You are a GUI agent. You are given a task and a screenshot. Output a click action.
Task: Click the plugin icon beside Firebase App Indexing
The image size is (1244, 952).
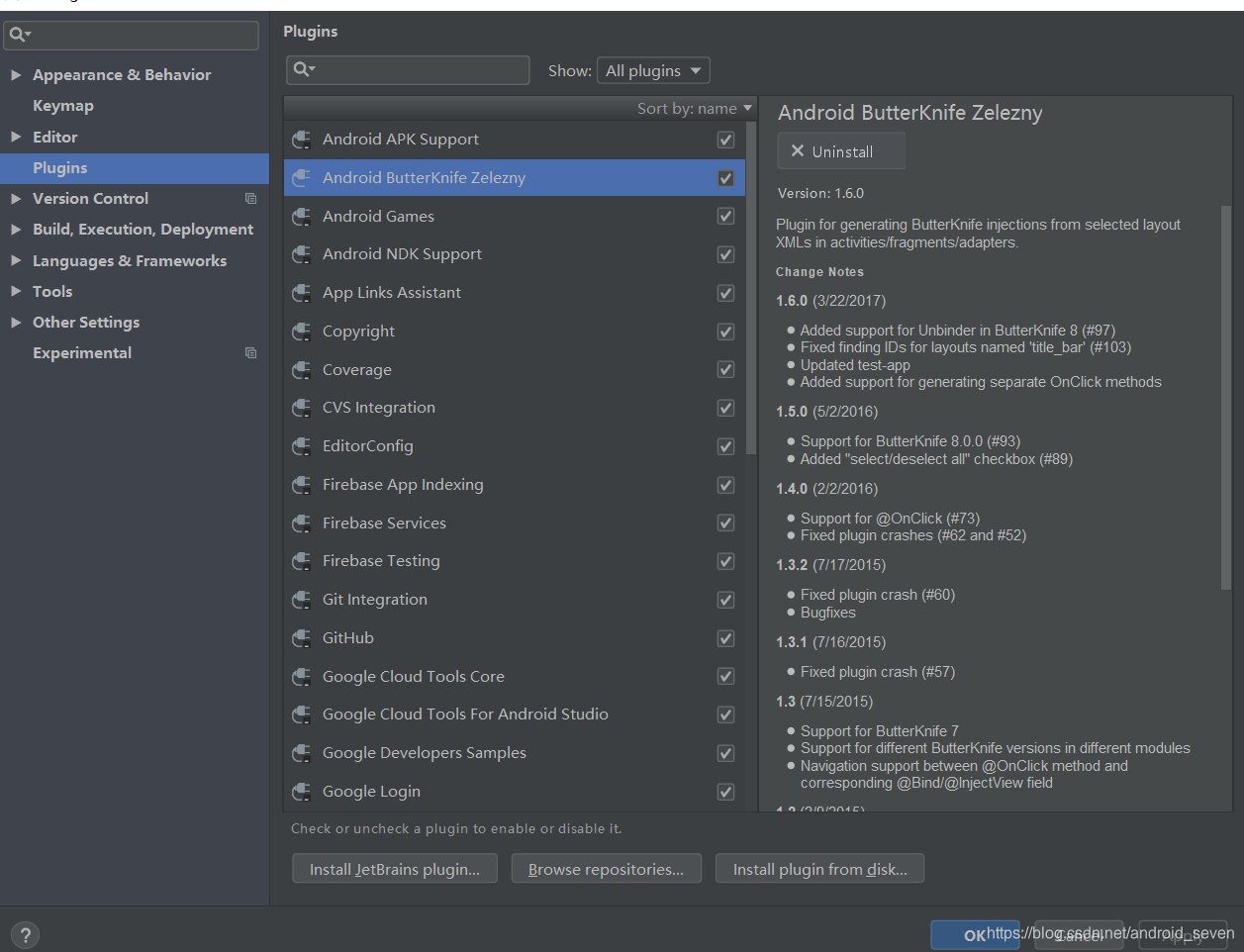coord(302,485)
